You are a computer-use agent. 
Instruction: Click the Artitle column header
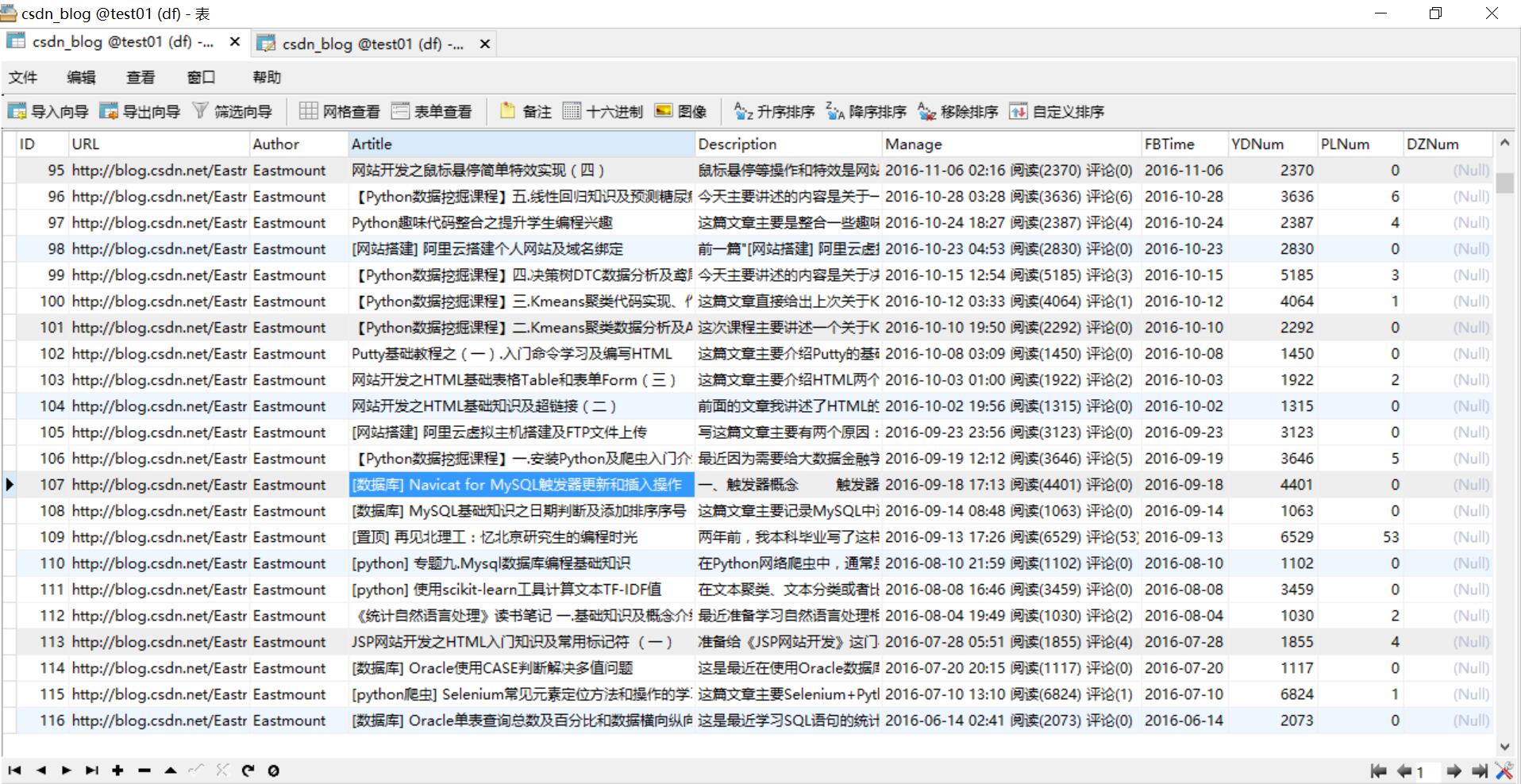(x=521, y=144)
